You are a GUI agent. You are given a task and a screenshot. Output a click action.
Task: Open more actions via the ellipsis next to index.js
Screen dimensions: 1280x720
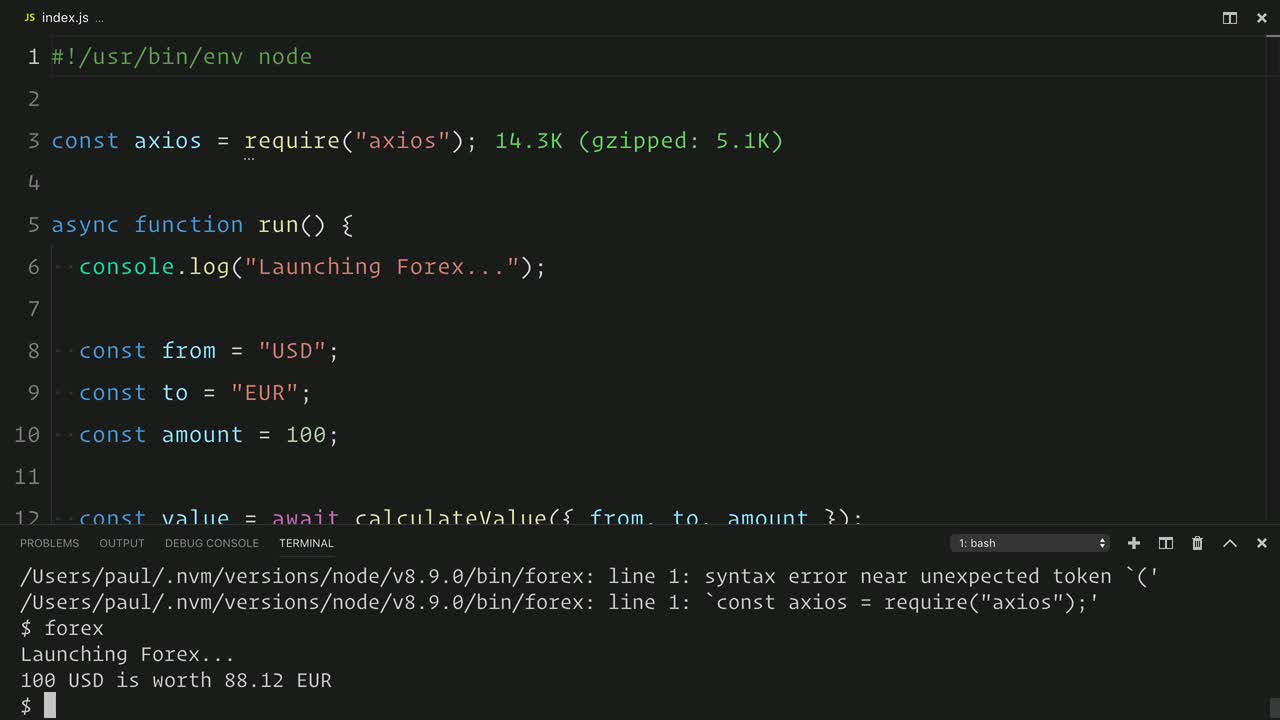coord(100,18)
